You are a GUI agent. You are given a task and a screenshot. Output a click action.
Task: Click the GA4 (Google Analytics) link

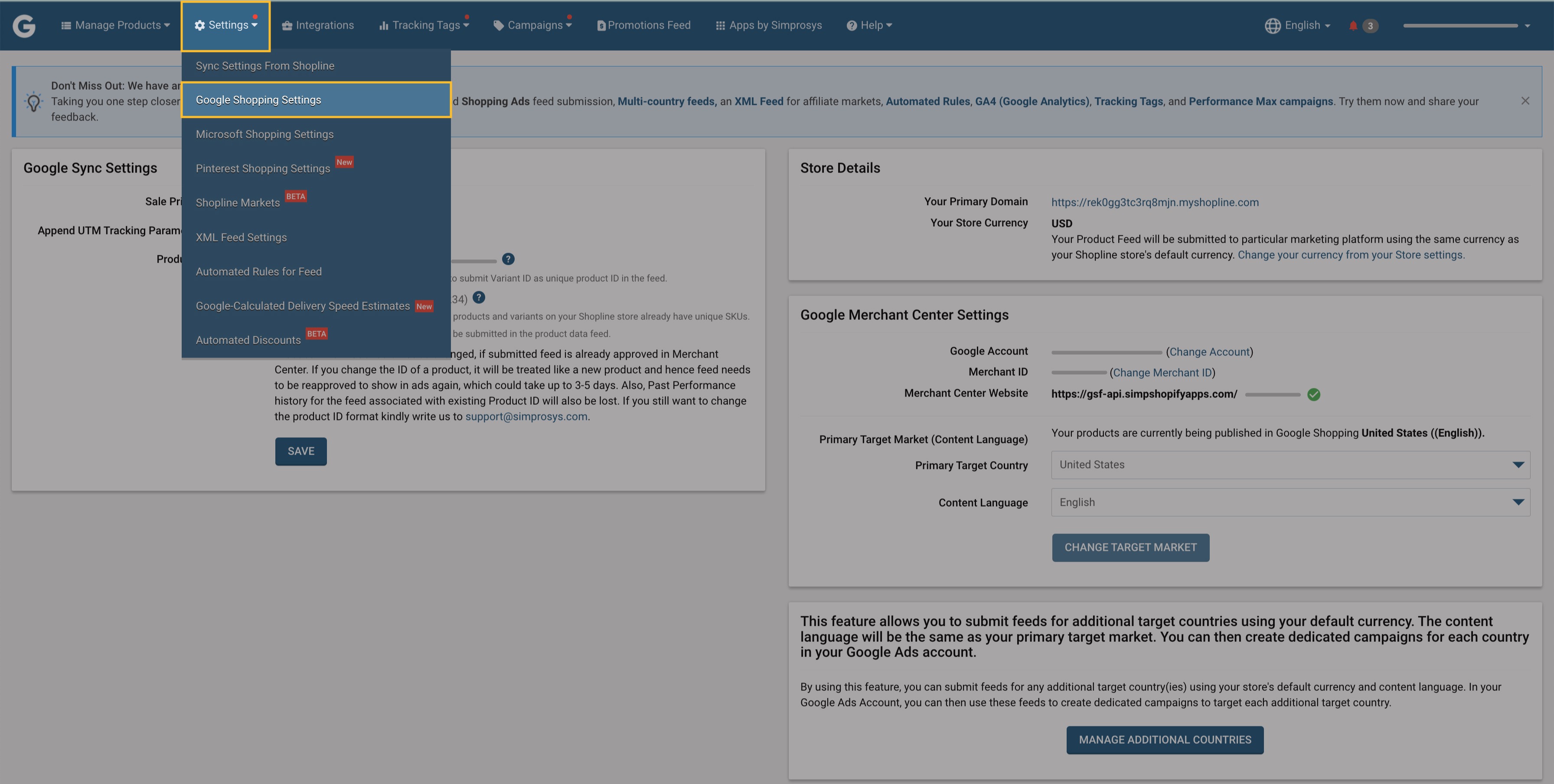click(x=1032, y=101)
